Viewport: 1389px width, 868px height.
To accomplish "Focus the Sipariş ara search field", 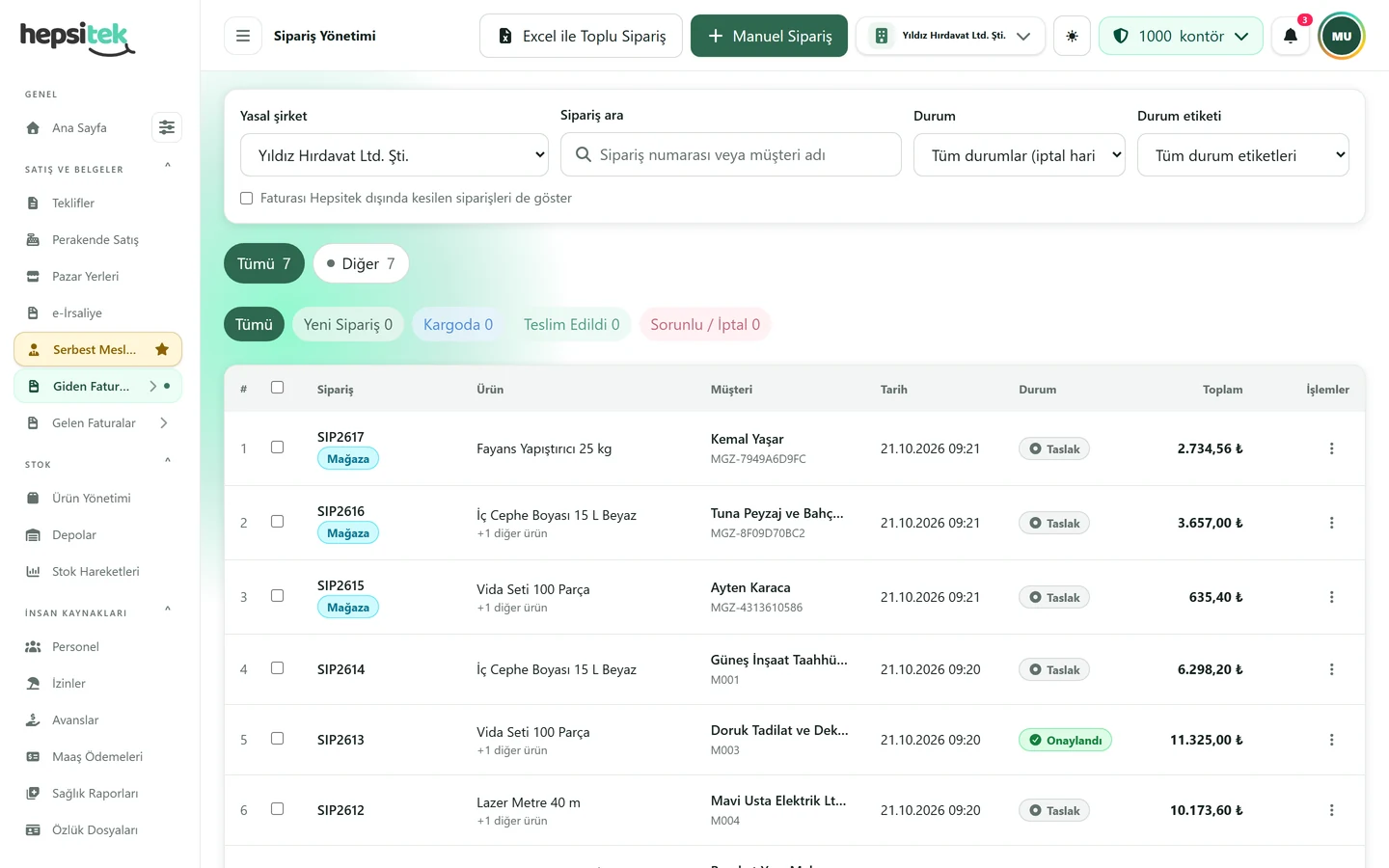I will (x=731, y=154).
